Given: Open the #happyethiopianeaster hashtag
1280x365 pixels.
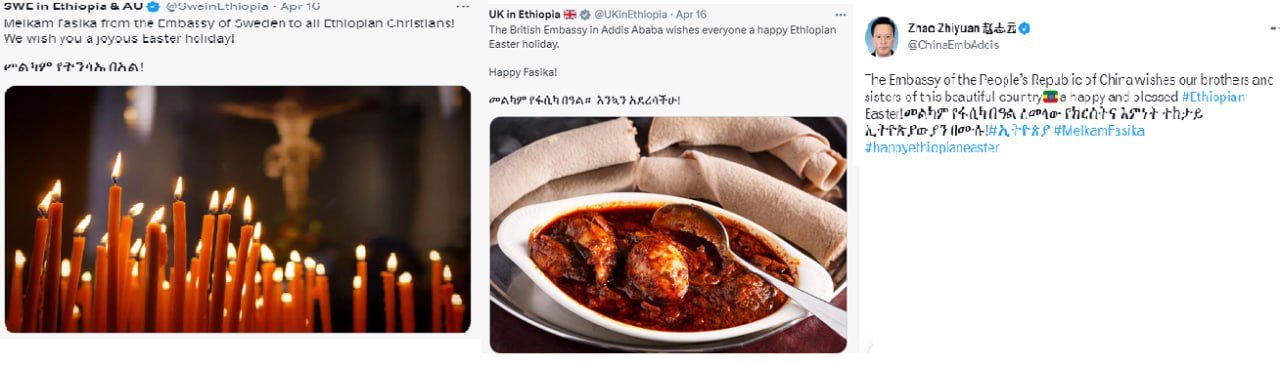Looking at the screenshot, I should 932,148.
